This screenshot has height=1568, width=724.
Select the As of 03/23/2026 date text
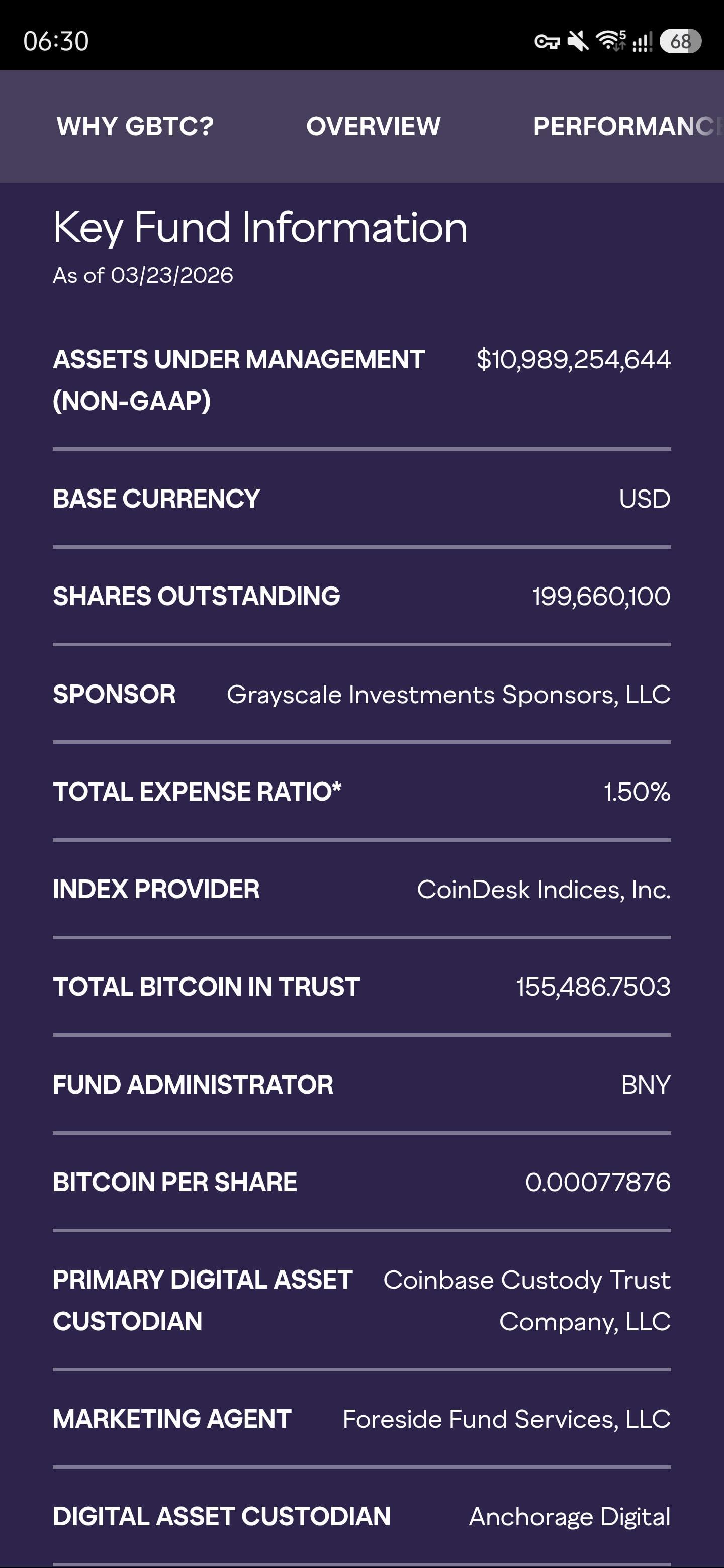(x=143, y=275)
